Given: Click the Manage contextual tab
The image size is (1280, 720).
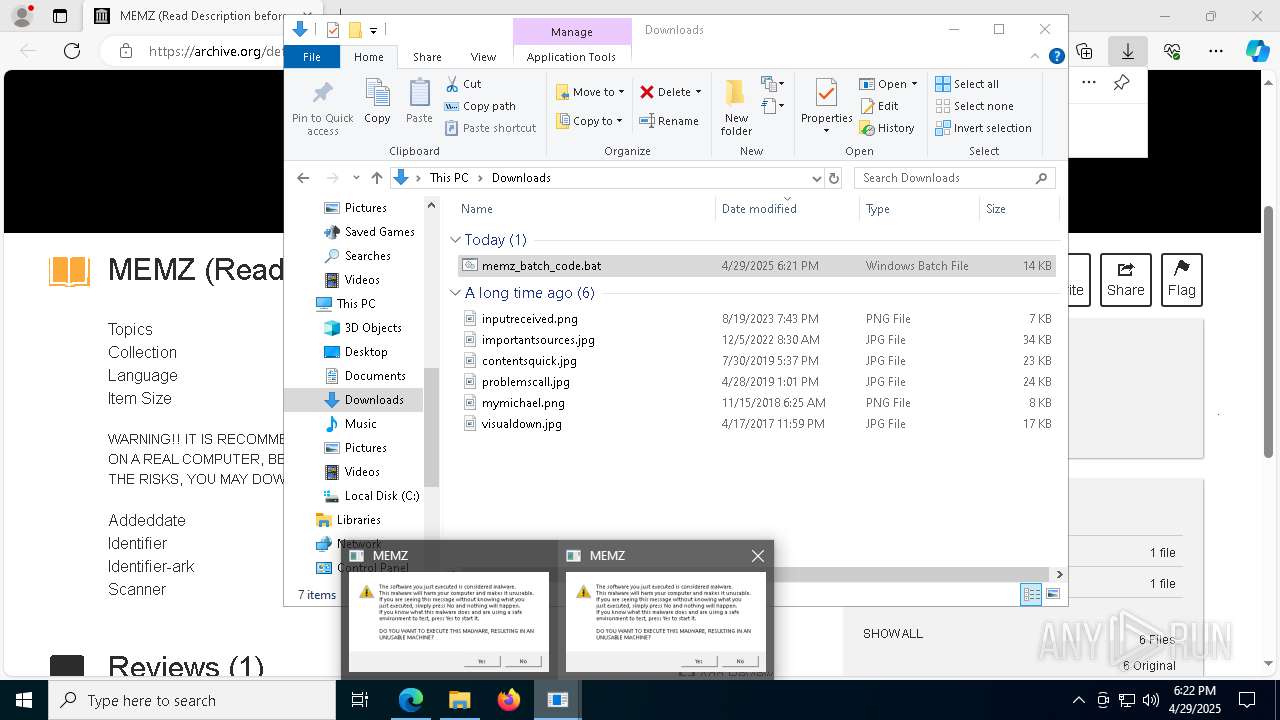Looking at the screenshot, I should [x=572, y=32].
